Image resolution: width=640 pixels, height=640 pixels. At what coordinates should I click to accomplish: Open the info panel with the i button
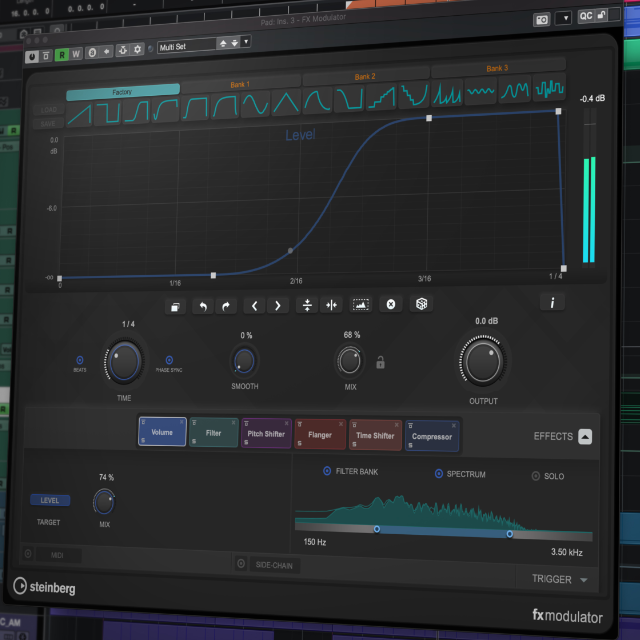tap(553, 301)
